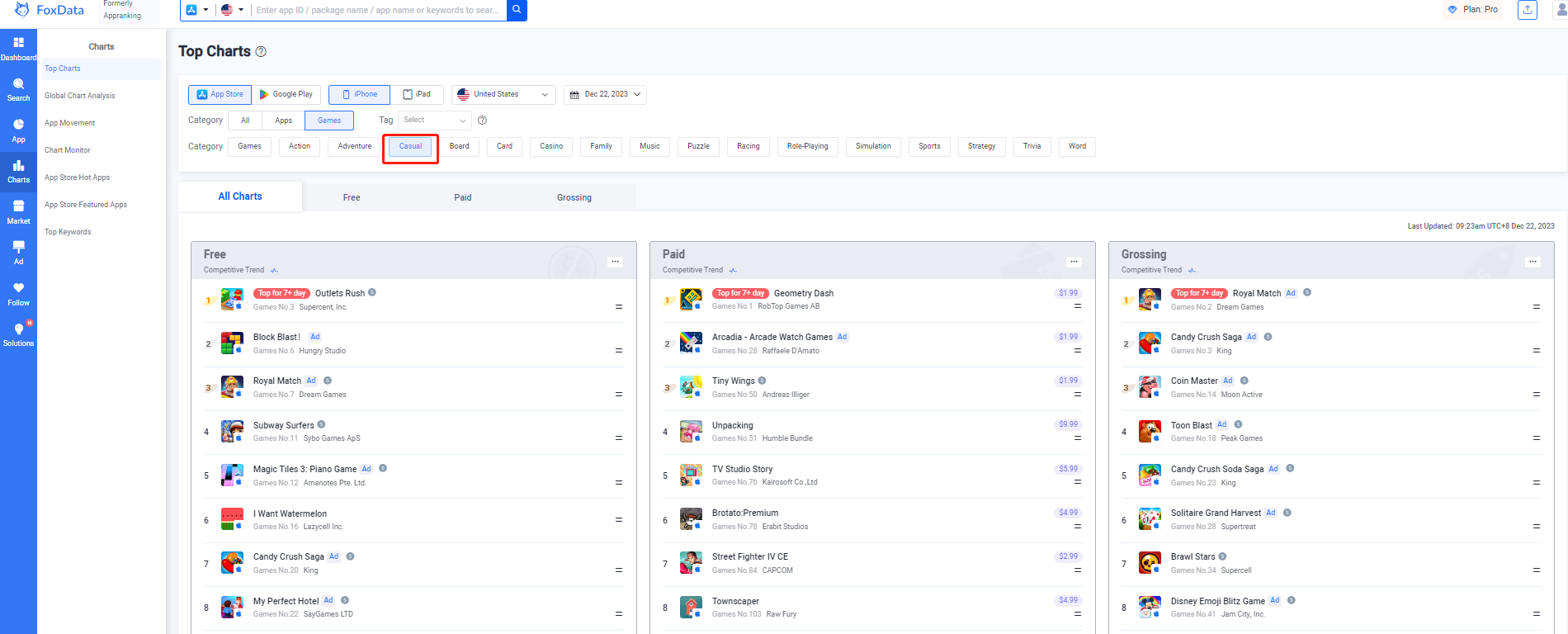Viewport: 1568px width, 634px height.
Task: Switch to the Paid tab
Action: [x=463, y=197]
